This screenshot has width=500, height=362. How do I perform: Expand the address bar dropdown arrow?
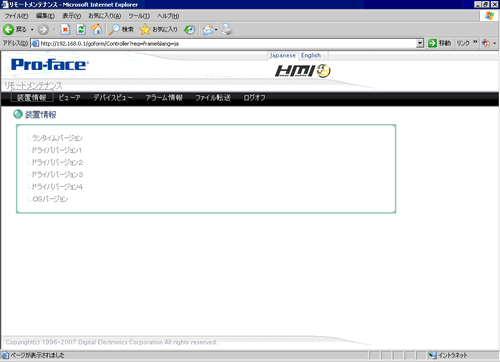click(420, 43)
